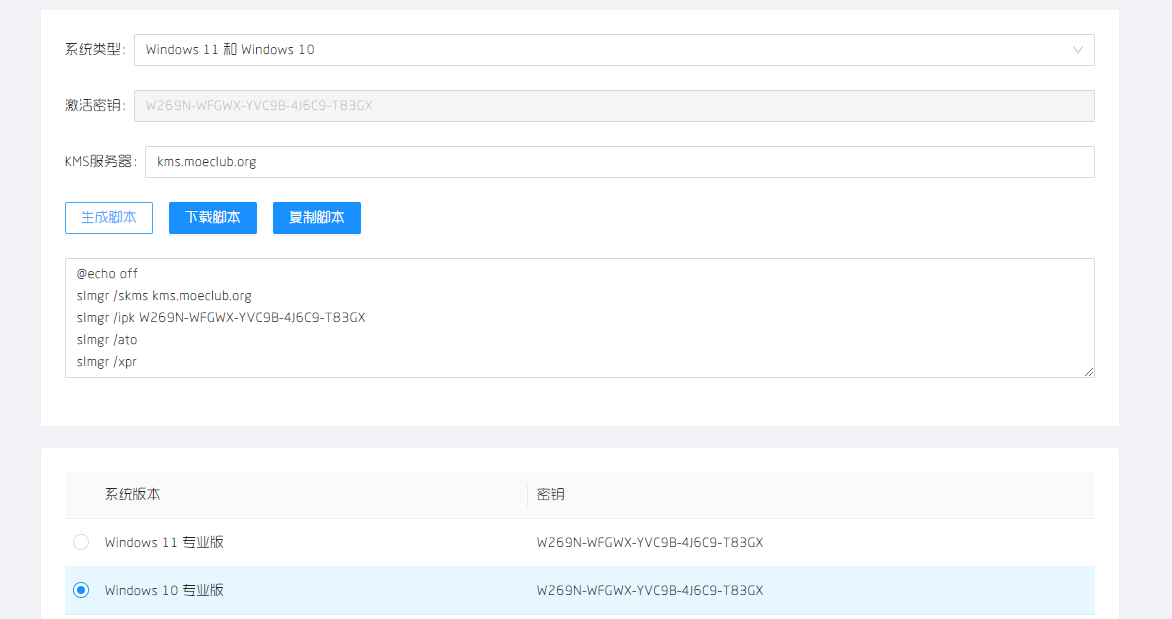
Task: Click the textarea resize handle corner
Action: pos(1089,372)
